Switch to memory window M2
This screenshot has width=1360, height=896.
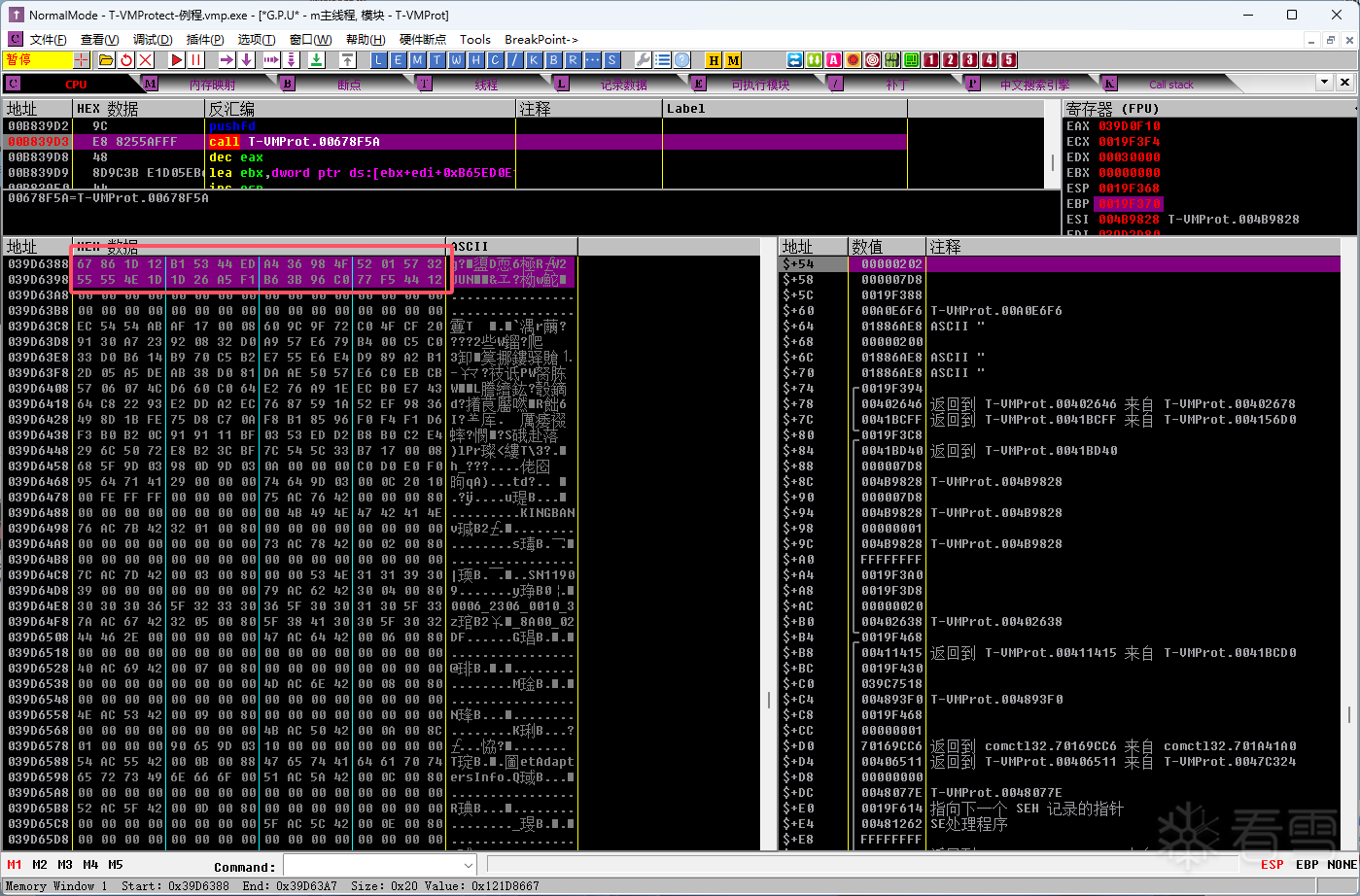click(40, 864)
